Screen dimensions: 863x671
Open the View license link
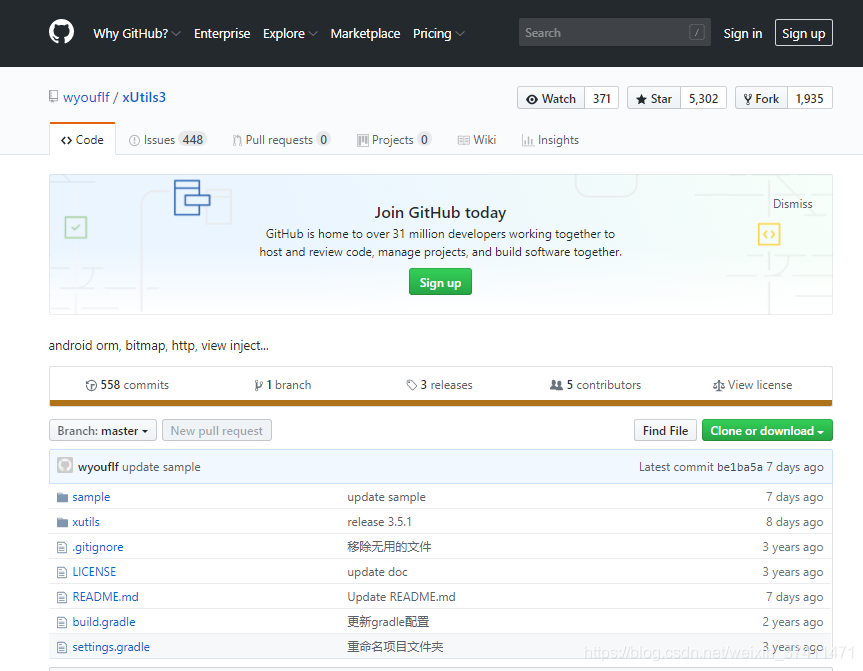click(x=752, y=385)
